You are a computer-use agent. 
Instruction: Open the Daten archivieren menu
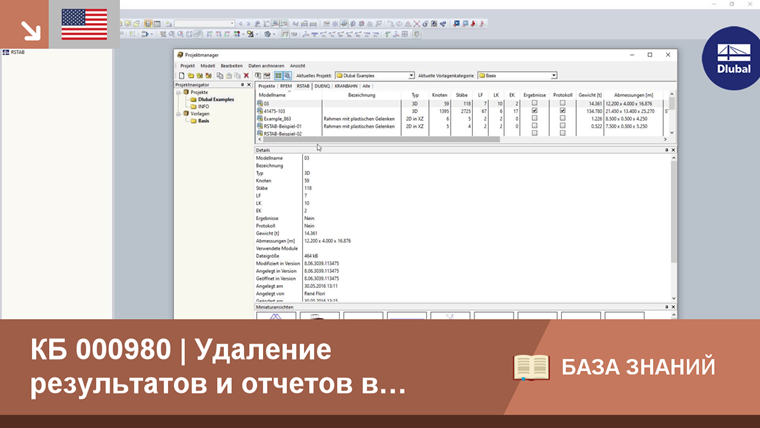pyautogui.click(x=266, y=66)
